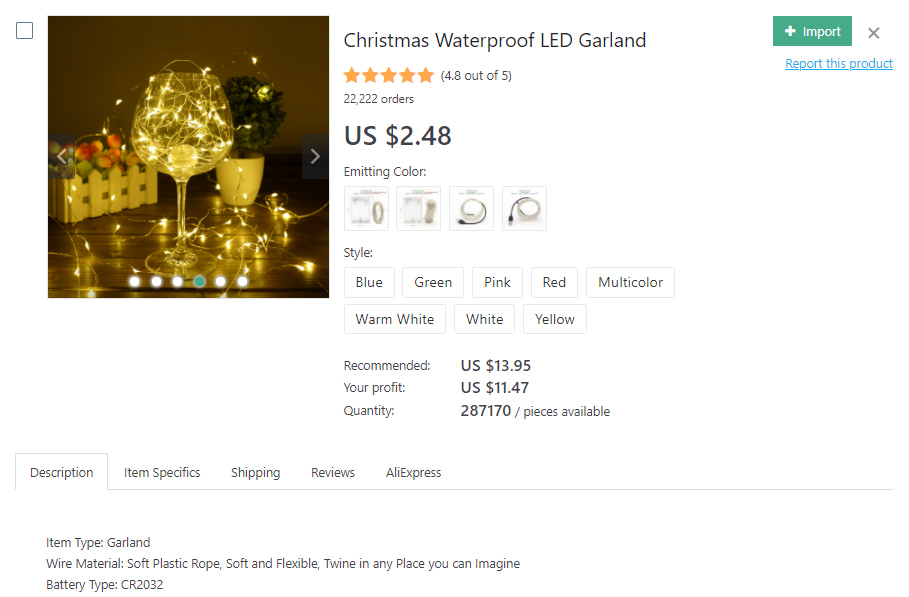Viewport: 909px width, 597px height.
Task: Choose the Warm White style option
Action: [x=395, y=320]
